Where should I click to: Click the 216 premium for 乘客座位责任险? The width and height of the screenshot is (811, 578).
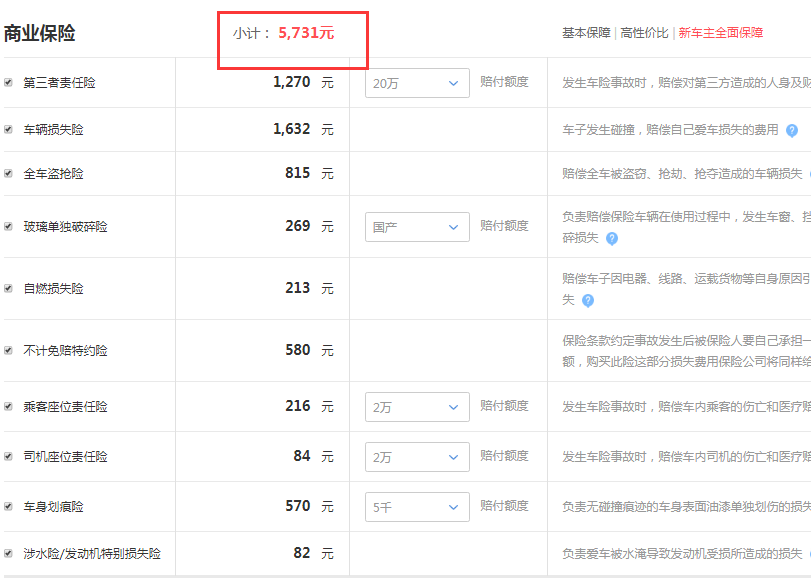297,406
